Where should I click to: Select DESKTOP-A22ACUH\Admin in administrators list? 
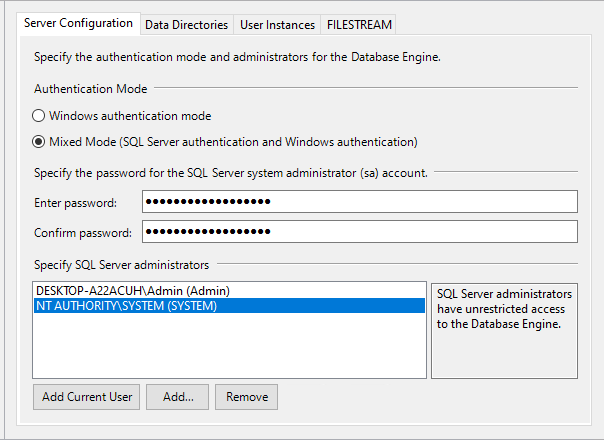(230, 291)
